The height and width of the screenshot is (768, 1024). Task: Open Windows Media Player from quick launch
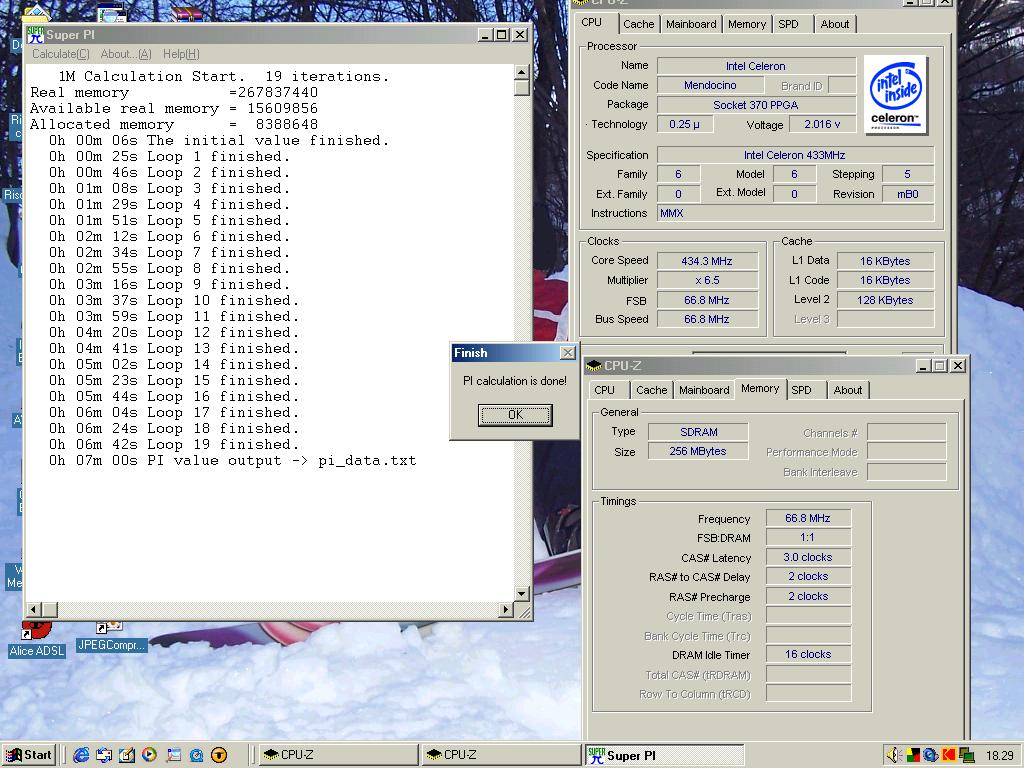tap(150, 755)
